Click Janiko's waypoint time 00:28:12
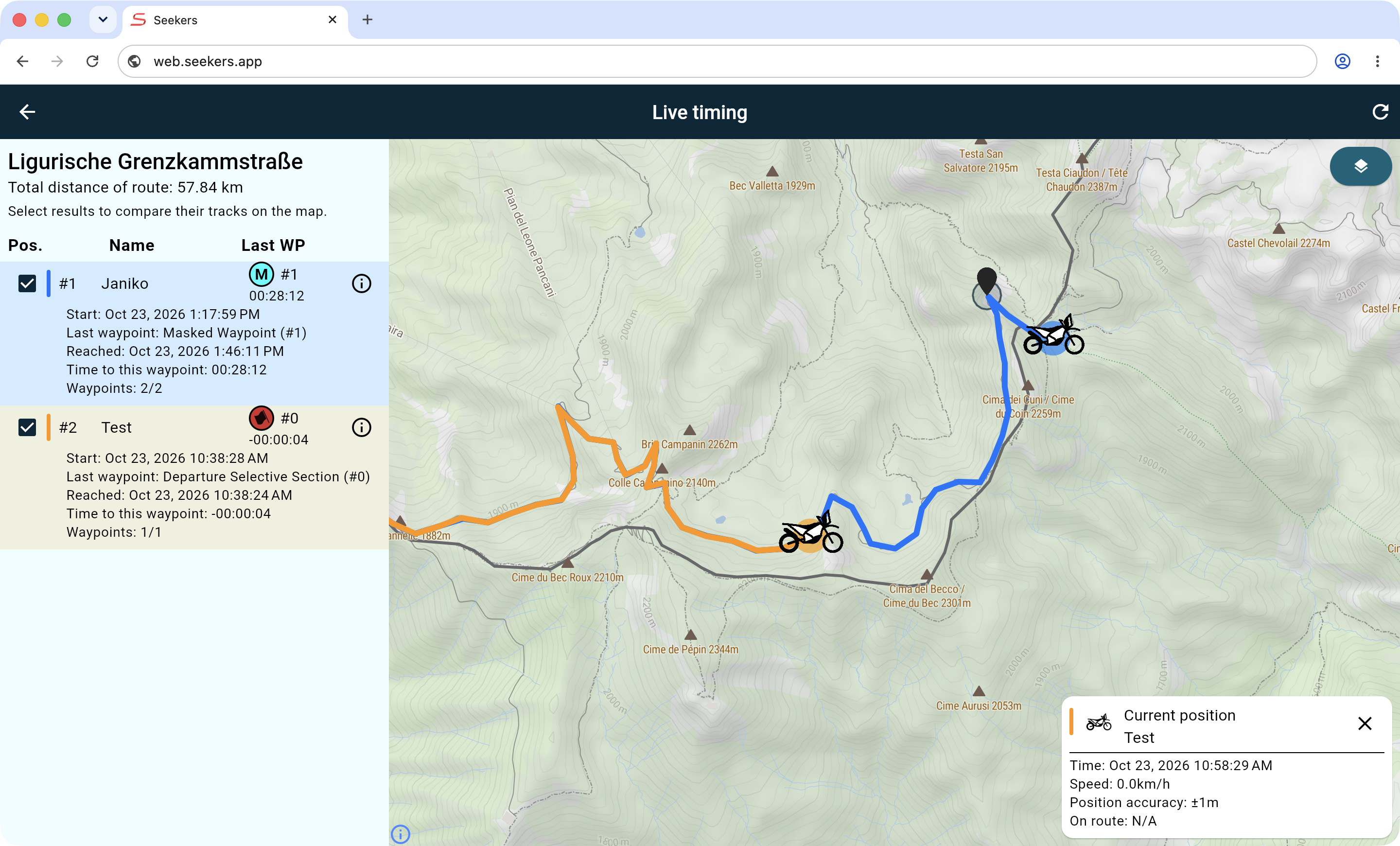 coord(277,296)
